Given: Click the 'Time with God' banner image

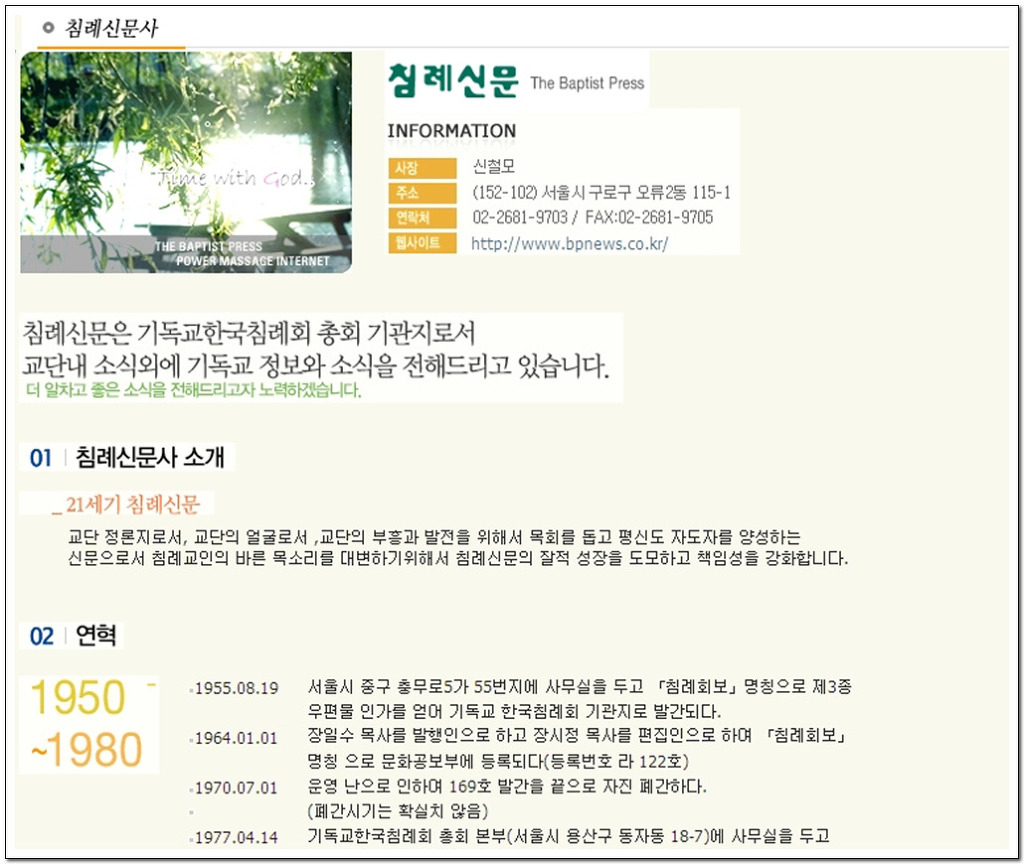Looking at the screenshot, I should pyautogui.click(x=186, y=162).
